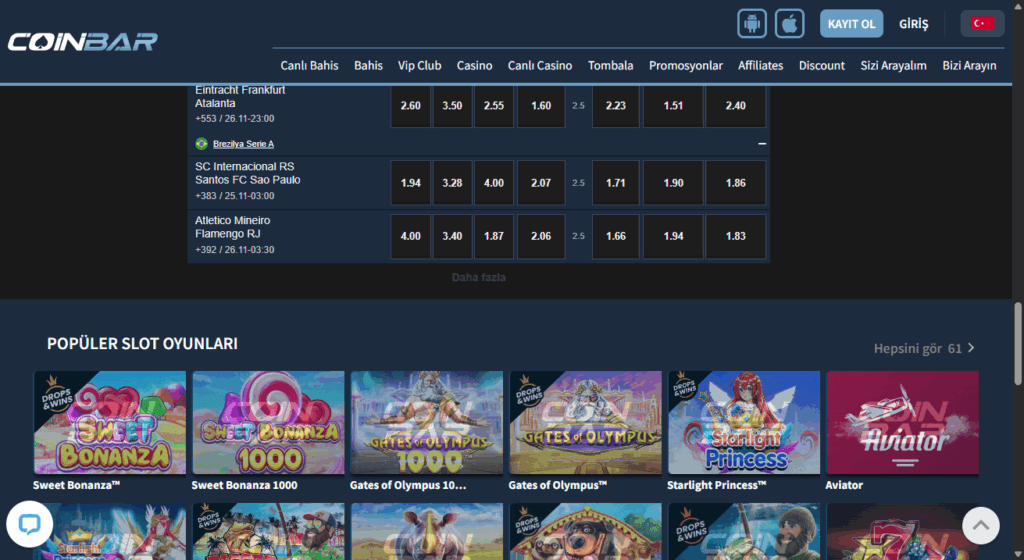Open the Canlı Bahis menu
The image size is (1024, 560).
tap(309, 66)
